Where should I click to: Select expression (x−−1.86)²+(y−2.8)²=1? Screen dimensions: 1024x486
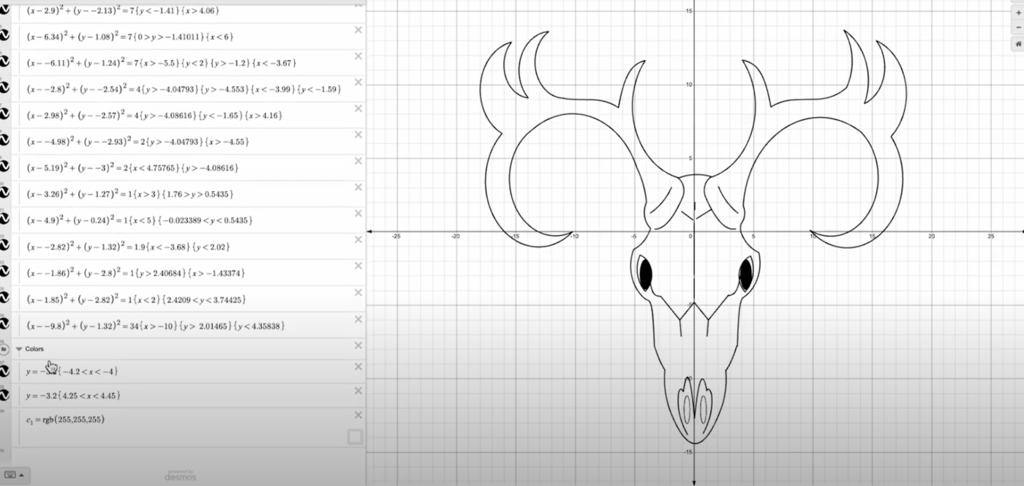tap(136, 273)
